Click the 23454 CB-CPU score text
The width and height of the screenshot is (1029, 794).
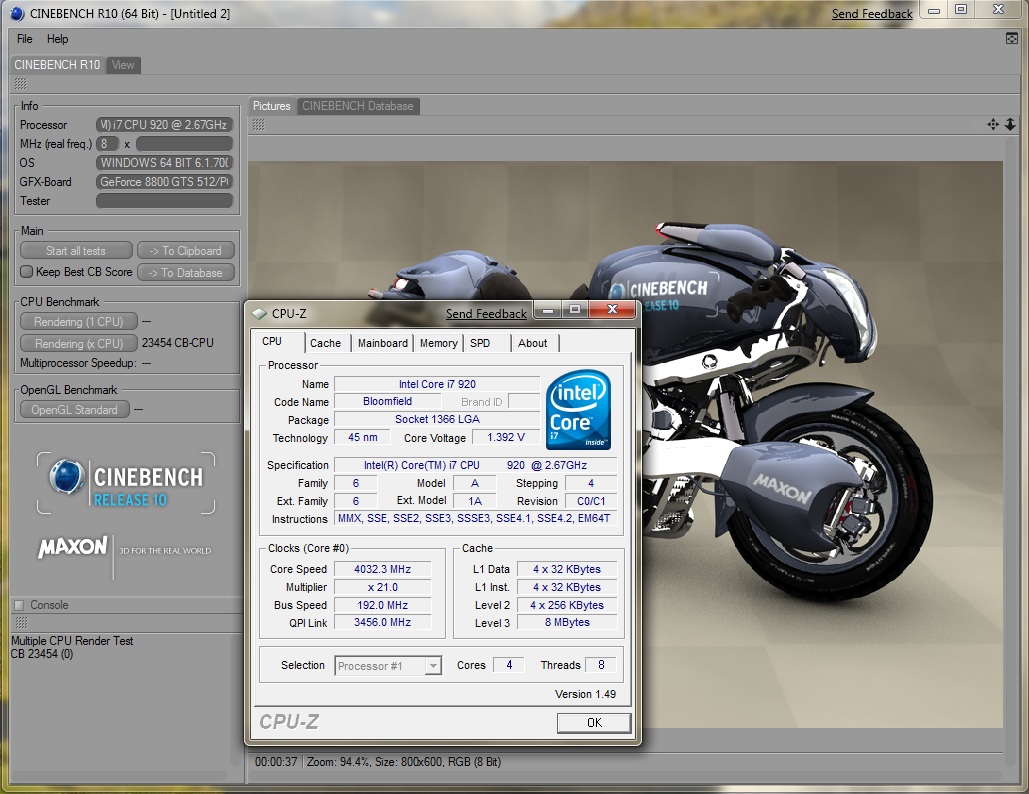(x=177, y=343)
